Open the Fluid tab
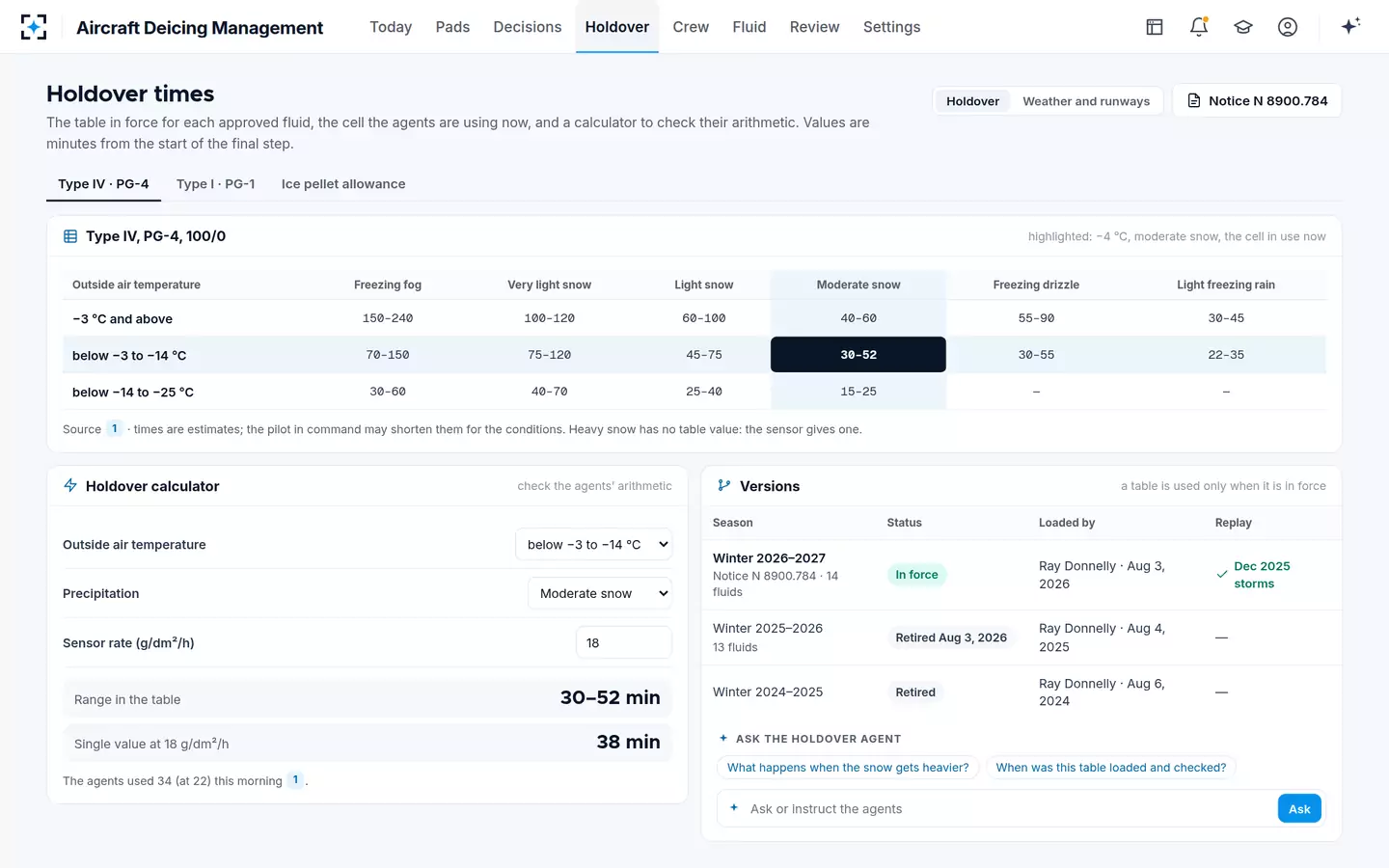This screenshot has width=1389, height=868. pyautogui.click(x=749, y=27)
